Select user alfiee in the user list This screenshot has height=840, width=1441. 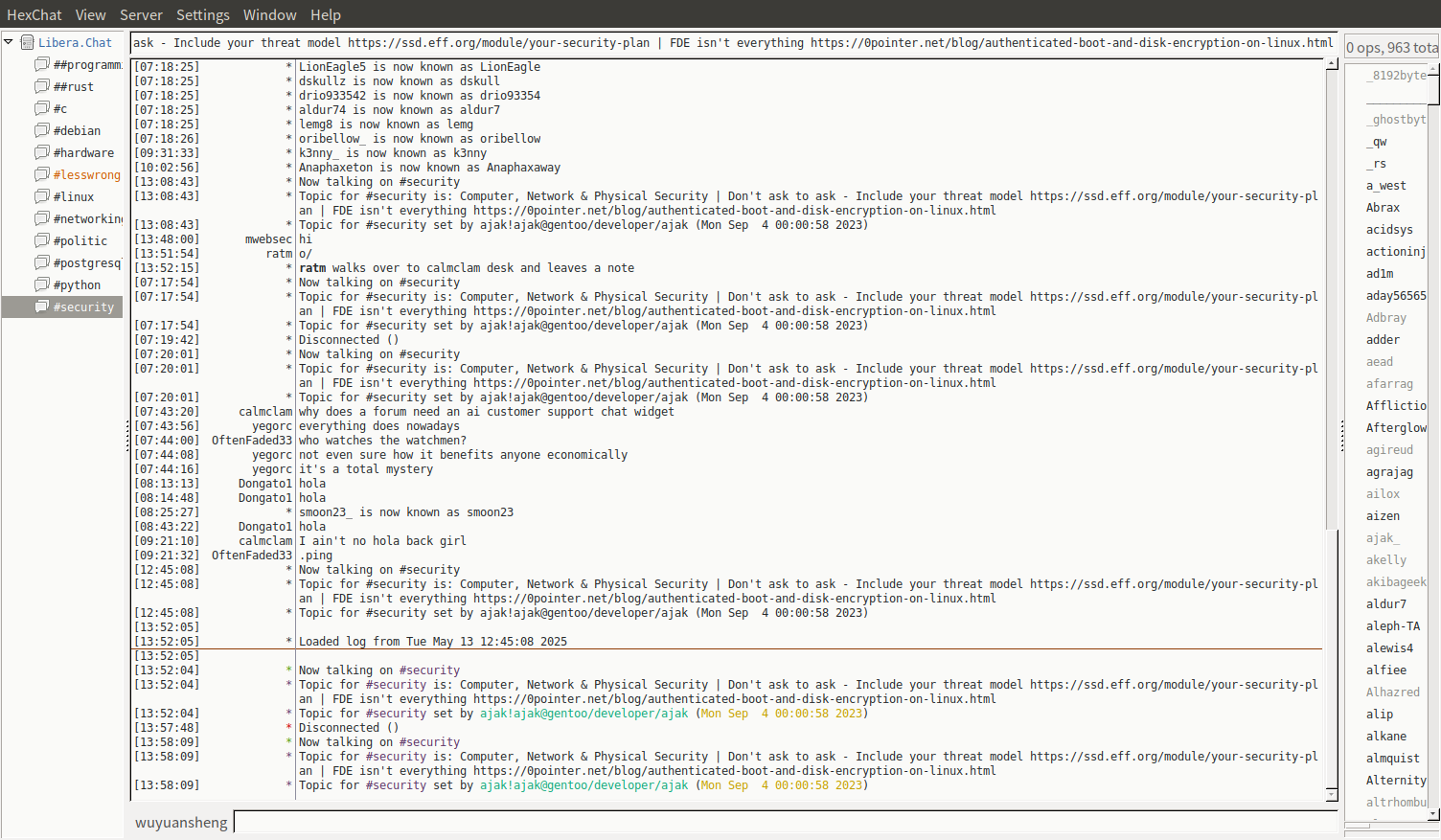[x=1386, y=670]
